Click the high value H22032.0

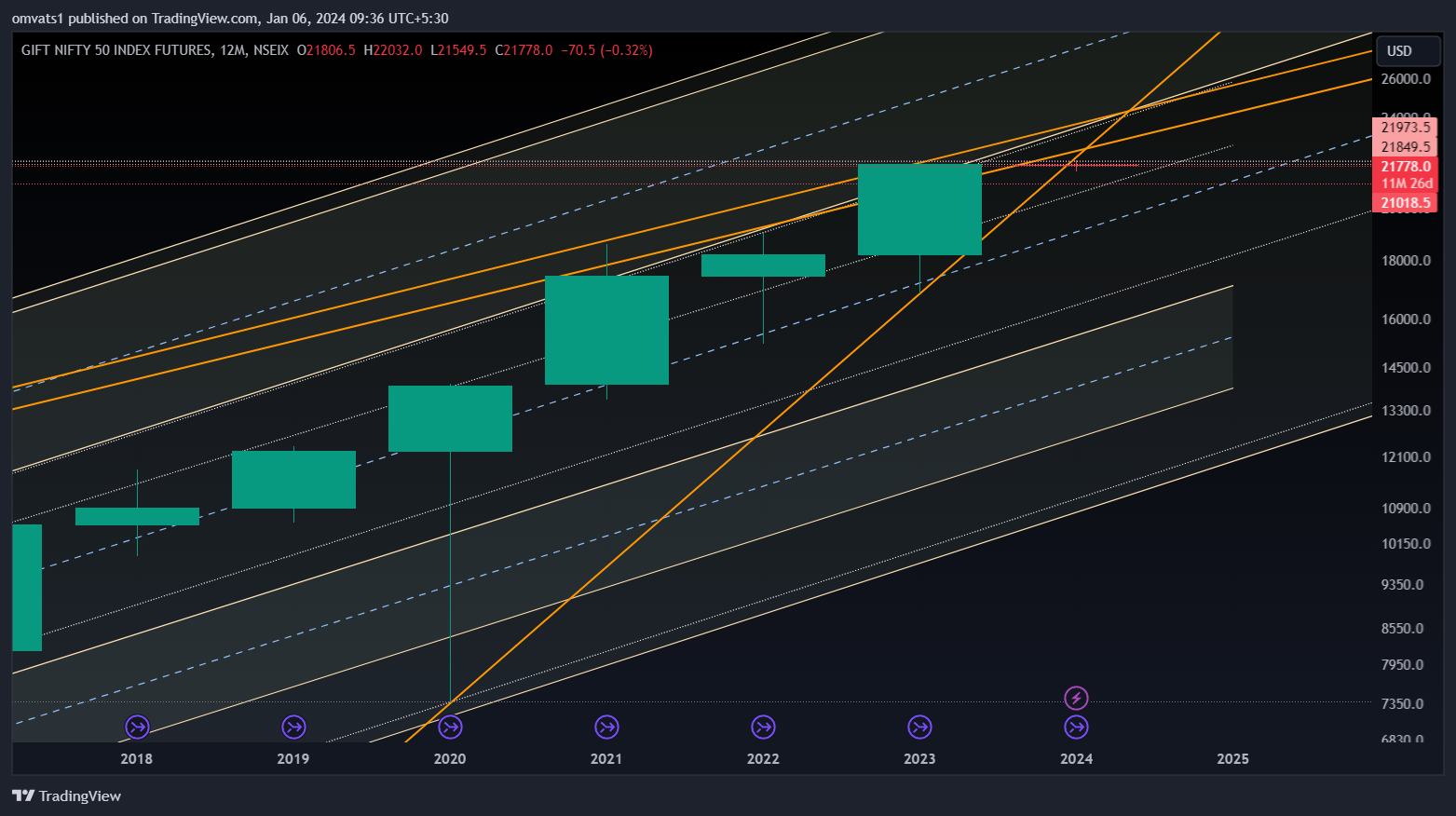392,50
